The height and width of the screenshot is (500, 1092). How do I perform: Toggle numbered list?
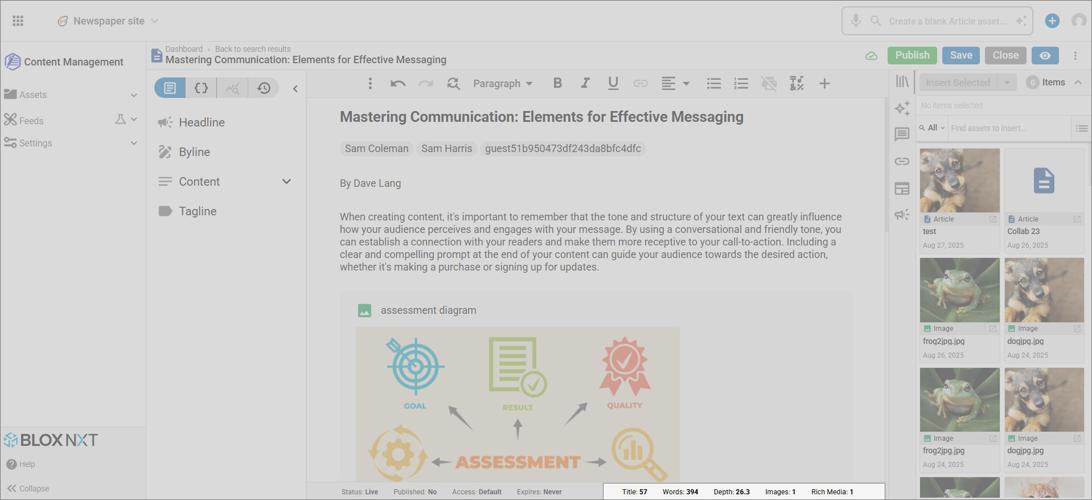[x=741, y=84]
